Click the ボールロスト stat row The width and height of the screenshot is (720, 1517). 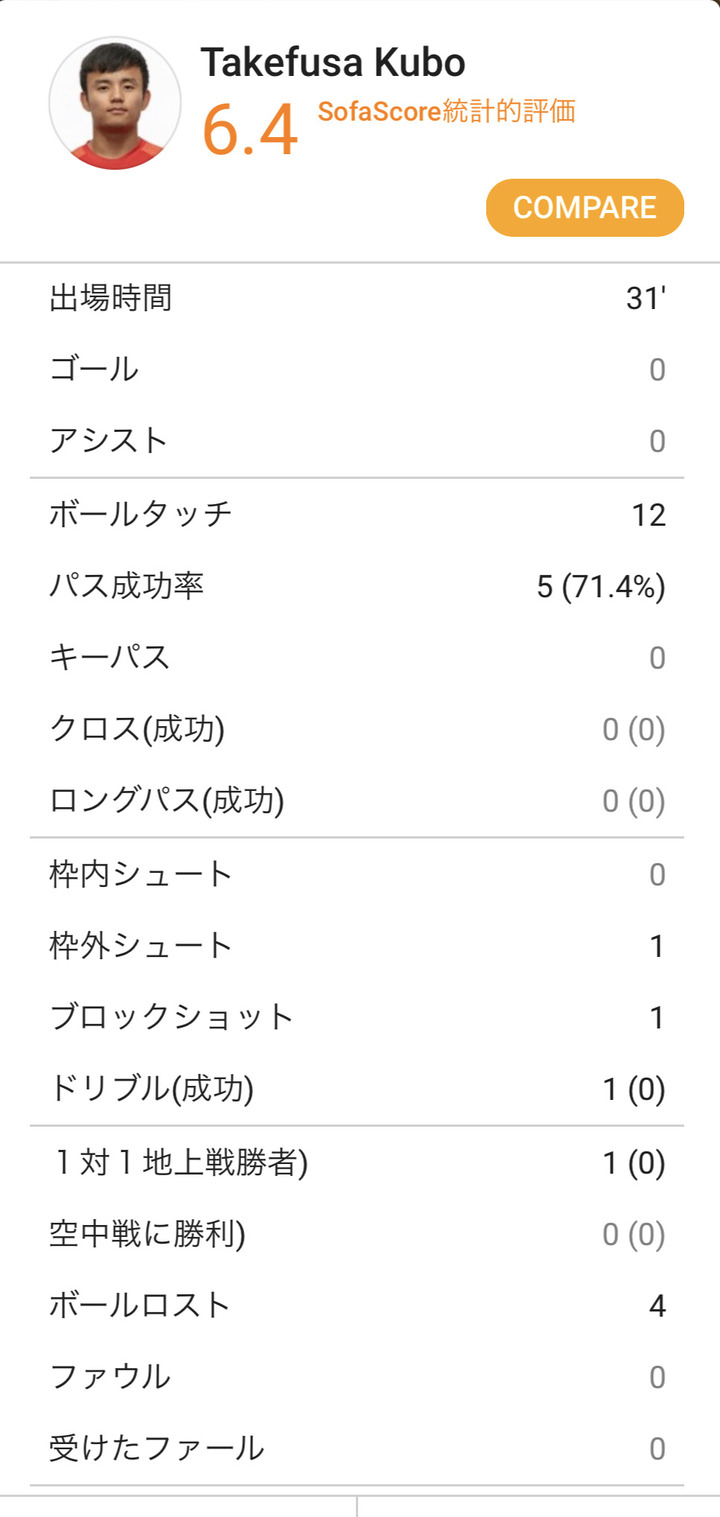click(x=357, y=1306)
